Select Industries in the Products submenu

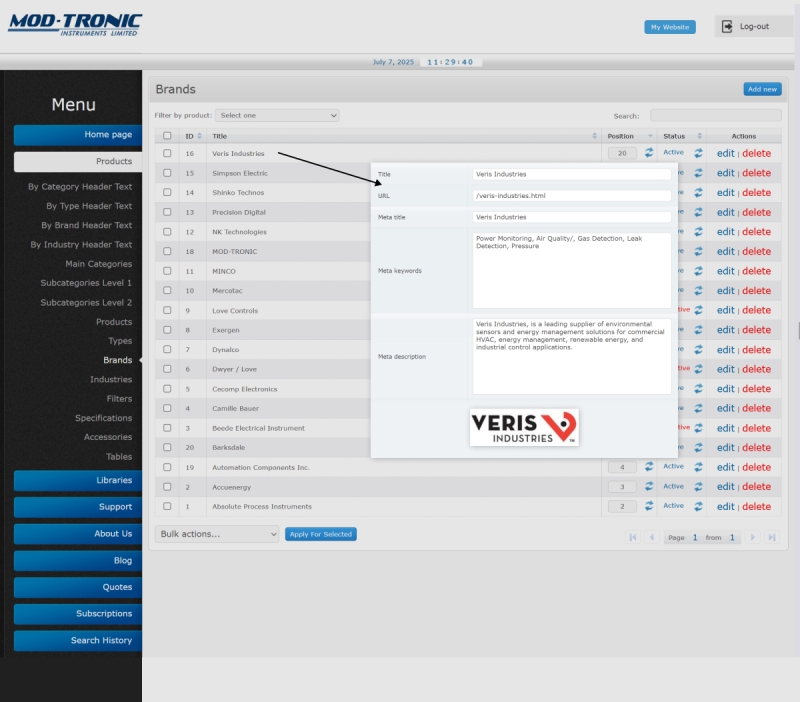click(111, 380)
